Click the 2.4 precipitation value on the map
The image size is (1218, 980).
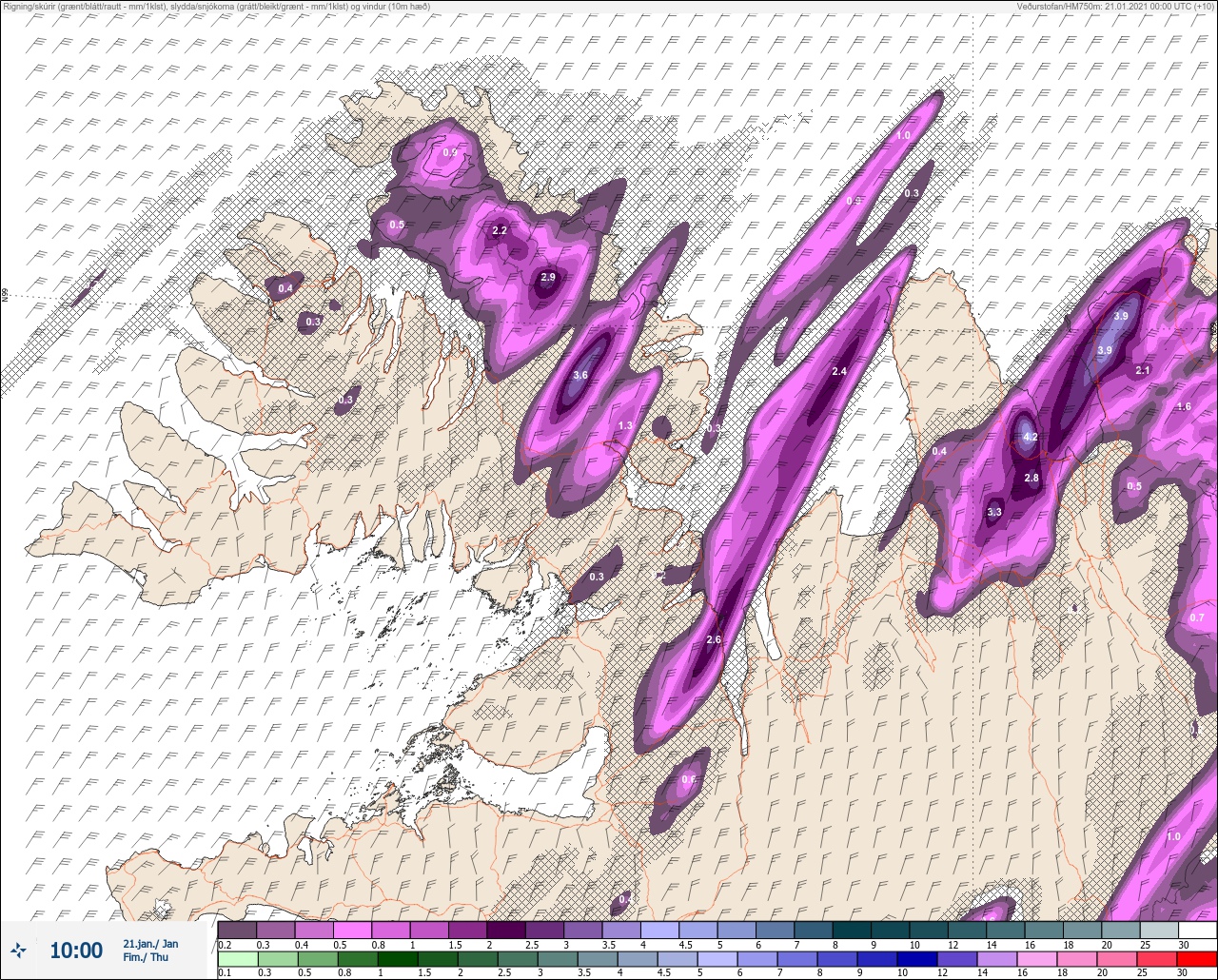click(839, 371)
